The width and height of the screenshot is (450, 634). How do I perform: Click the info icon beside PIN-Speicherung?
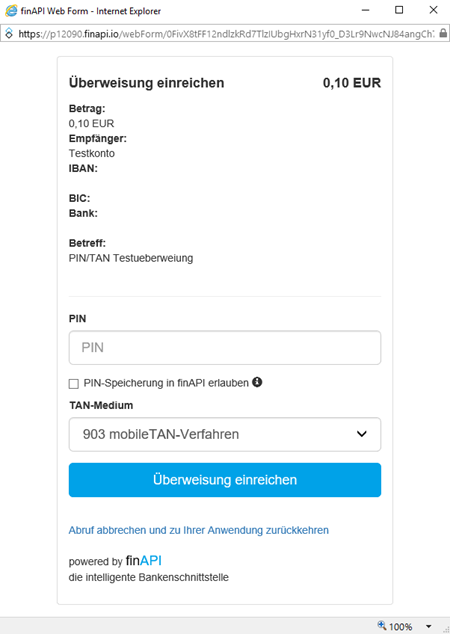point(257,382)
